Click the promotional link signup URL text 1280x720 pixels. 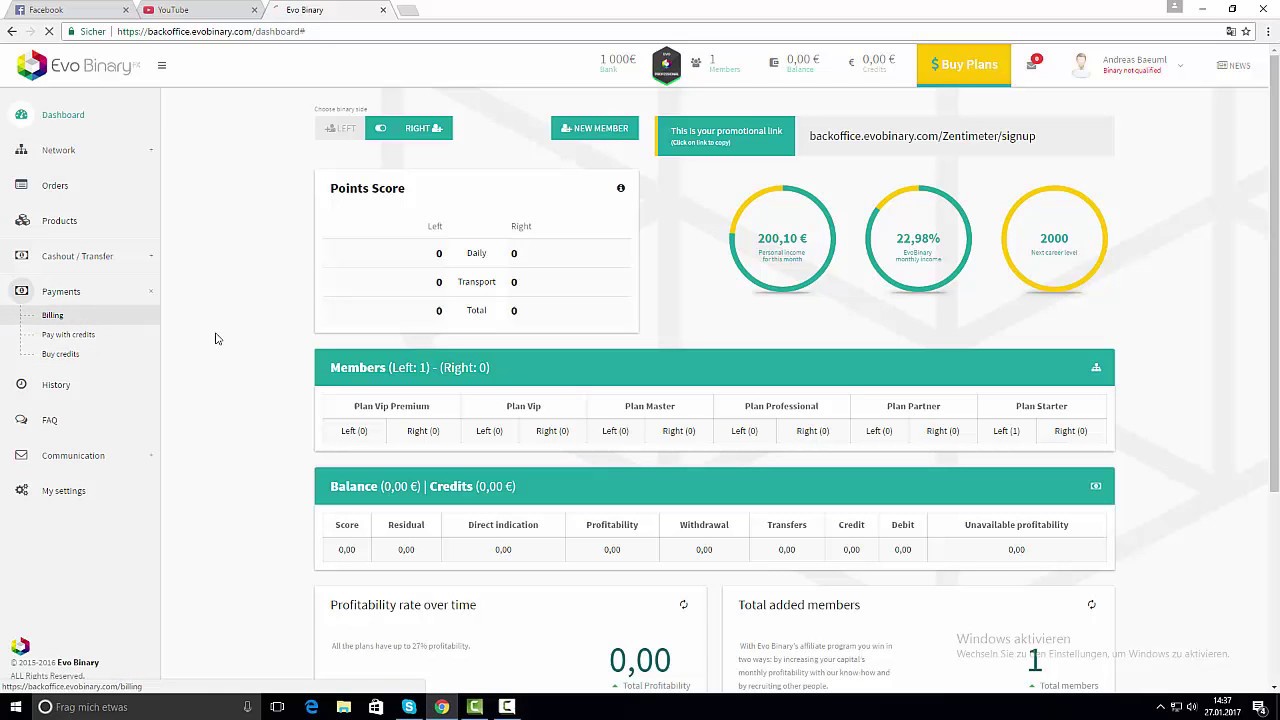[922, 136]
